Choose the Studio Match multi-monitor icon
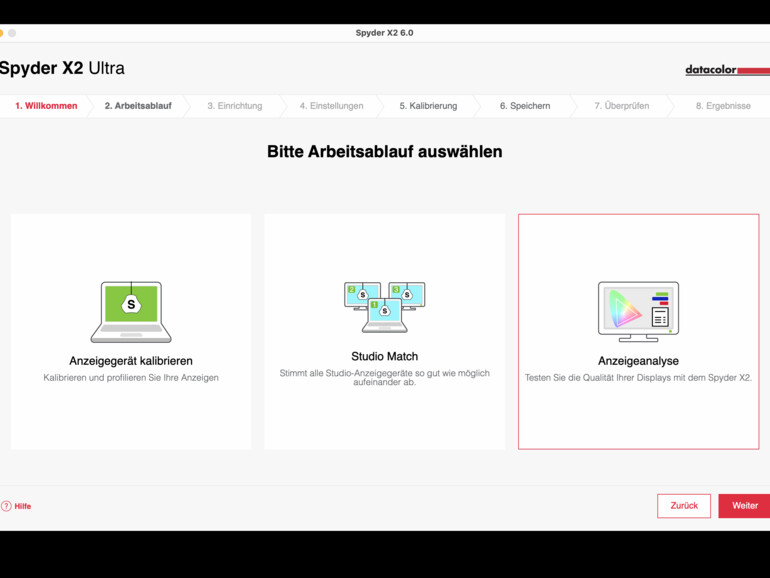This screenshot has height=578, width=770. 385,307
